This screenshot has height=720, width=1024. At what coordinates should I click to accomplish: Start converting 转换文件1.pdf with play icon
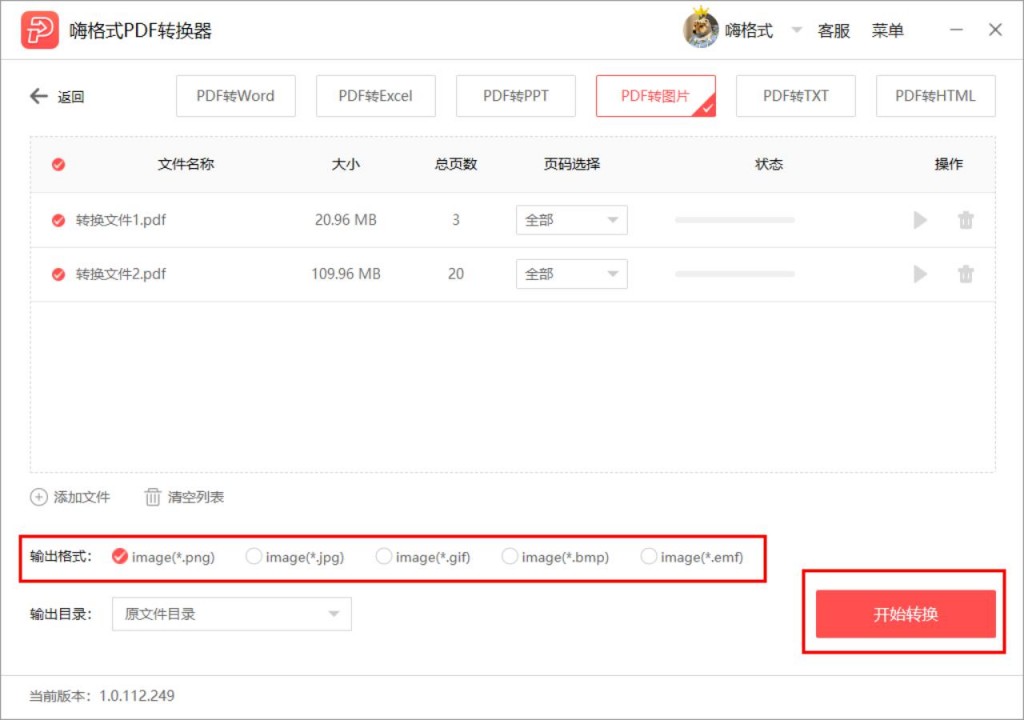[920, 220]
